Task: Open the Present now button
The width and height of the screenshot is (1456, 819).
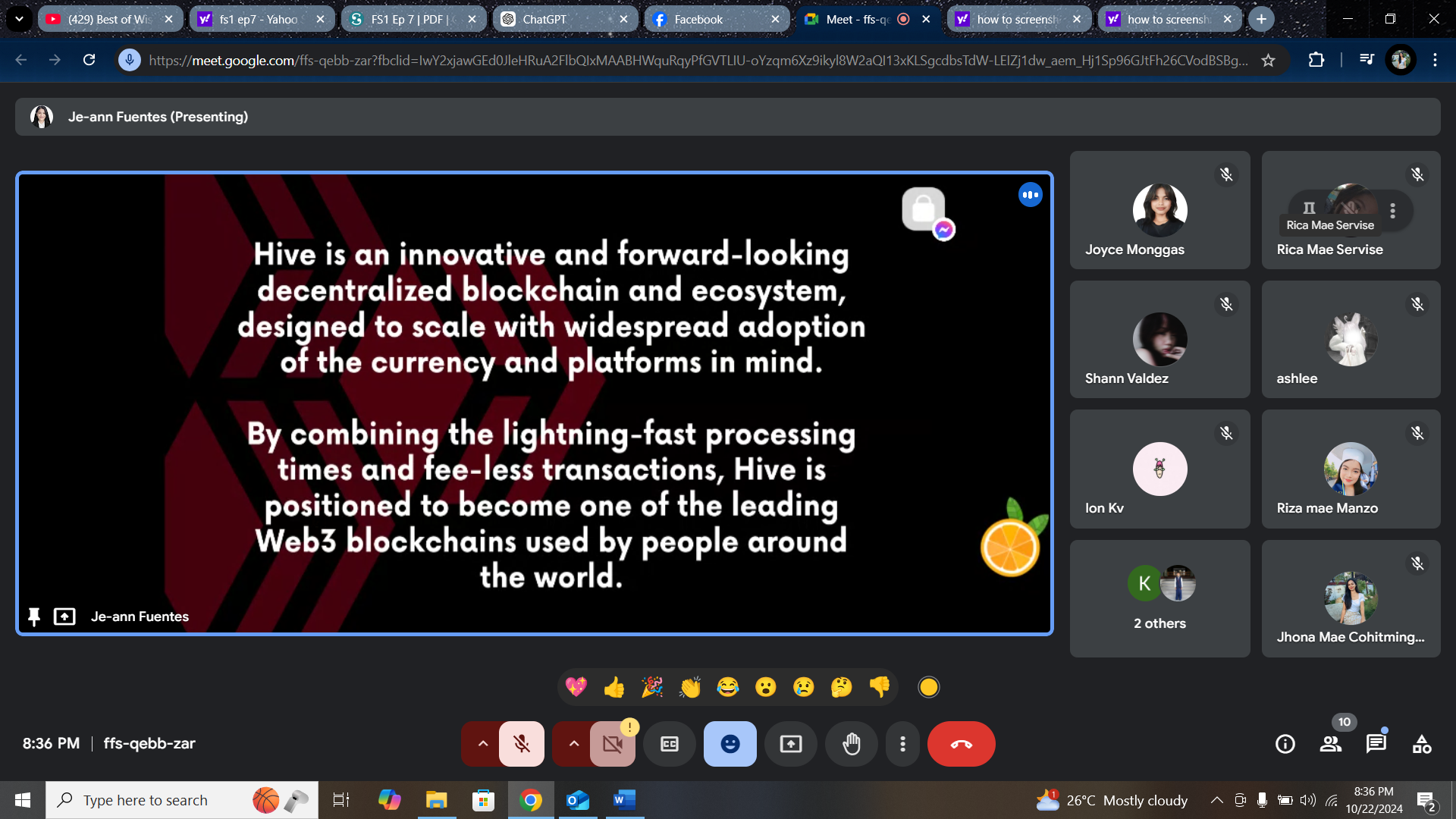Action: point(791,744)
